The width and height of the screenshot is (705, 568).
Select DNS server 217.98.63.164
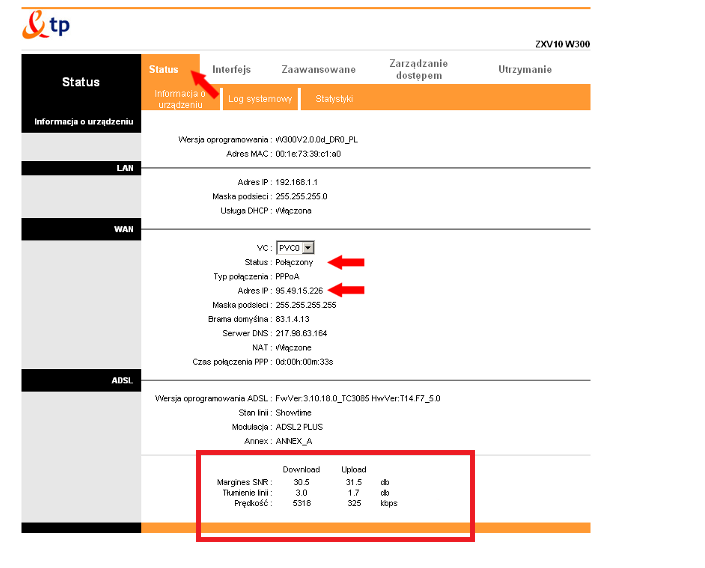click(x=301, y=333)
